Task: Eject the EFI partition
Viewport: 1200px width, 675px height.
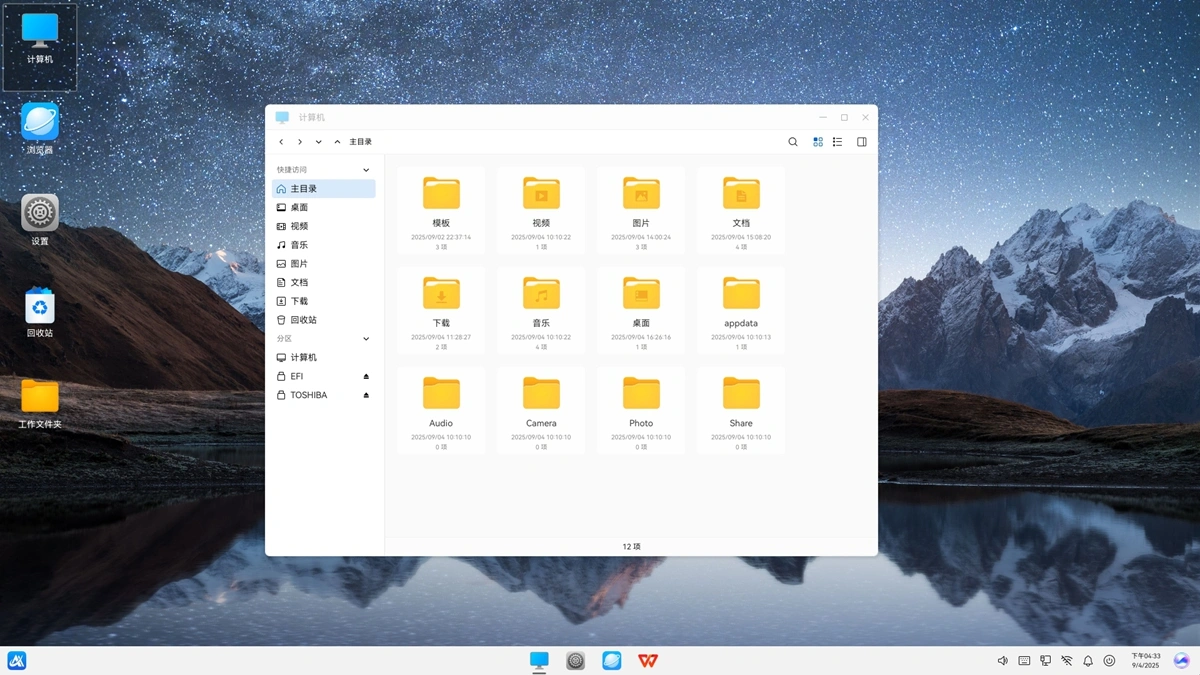Action: click(x=366, y=377)
